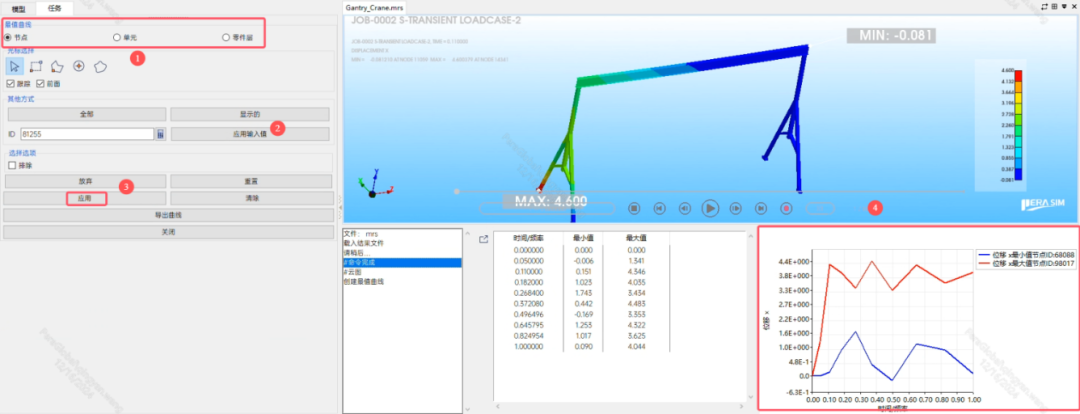Choose the 节点 radio button
The height and width of the screenshot is (414, 1080).
tap(9, 37)
